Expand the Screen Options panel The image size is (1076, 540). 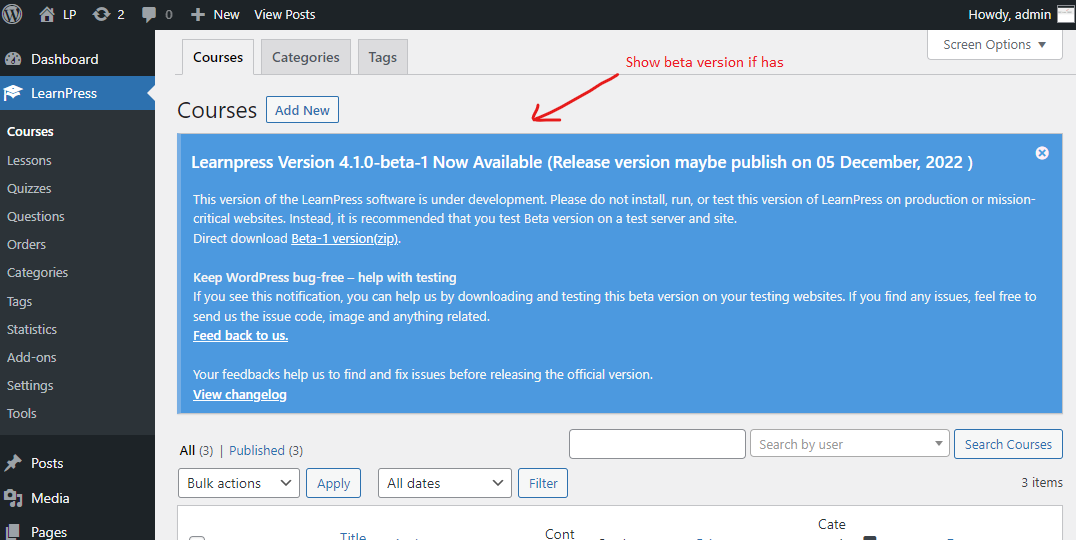coord(994,45)
